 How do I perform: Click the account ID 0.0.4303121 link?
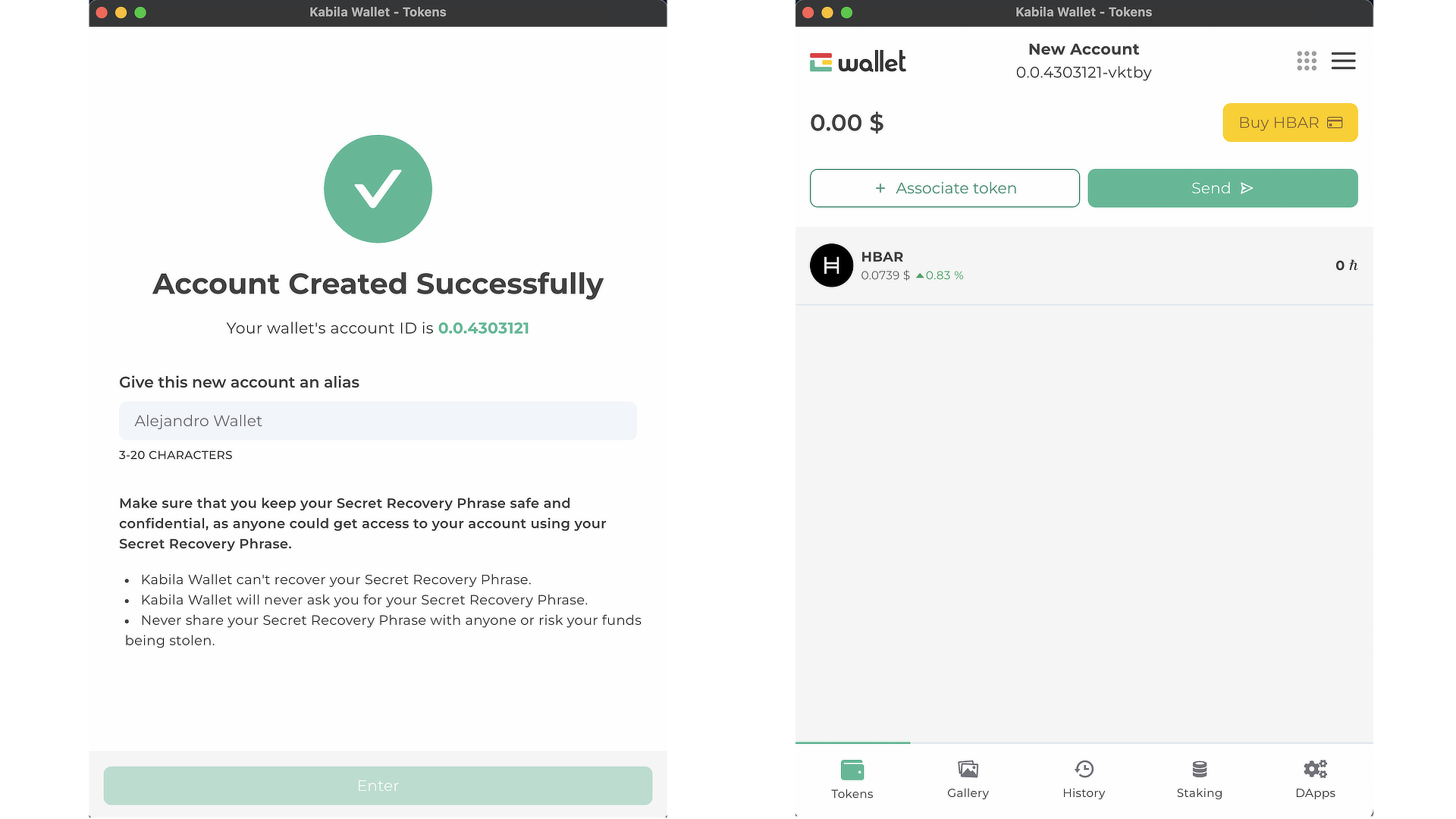tap(484, 328)
